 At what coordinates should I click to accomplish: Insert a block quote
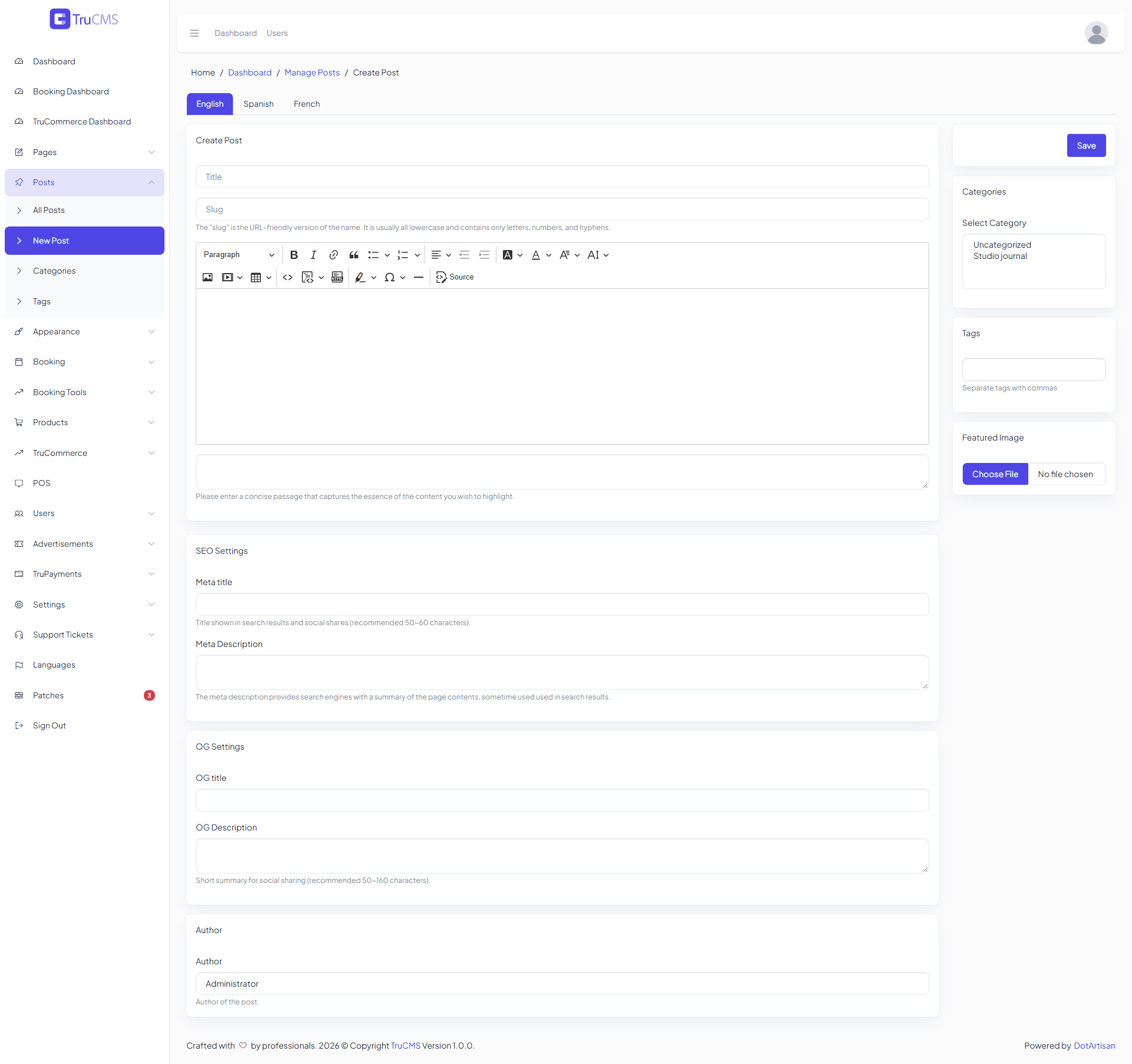(x=354, y=255)
